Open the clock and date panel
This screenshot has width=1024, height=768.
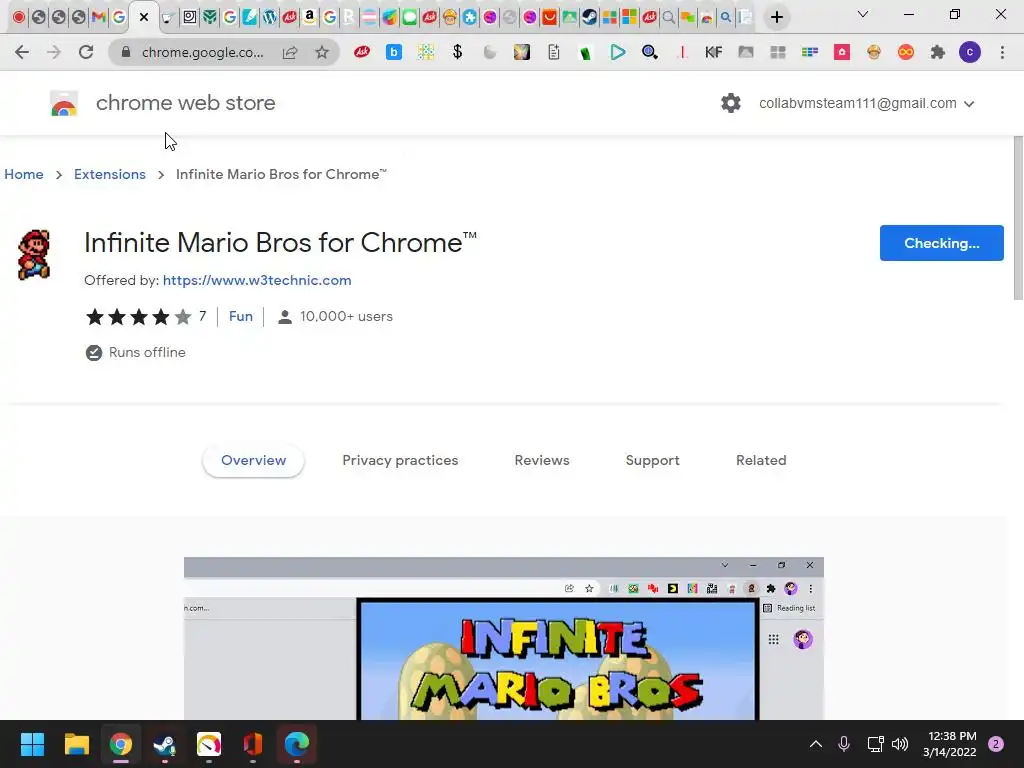950,744
